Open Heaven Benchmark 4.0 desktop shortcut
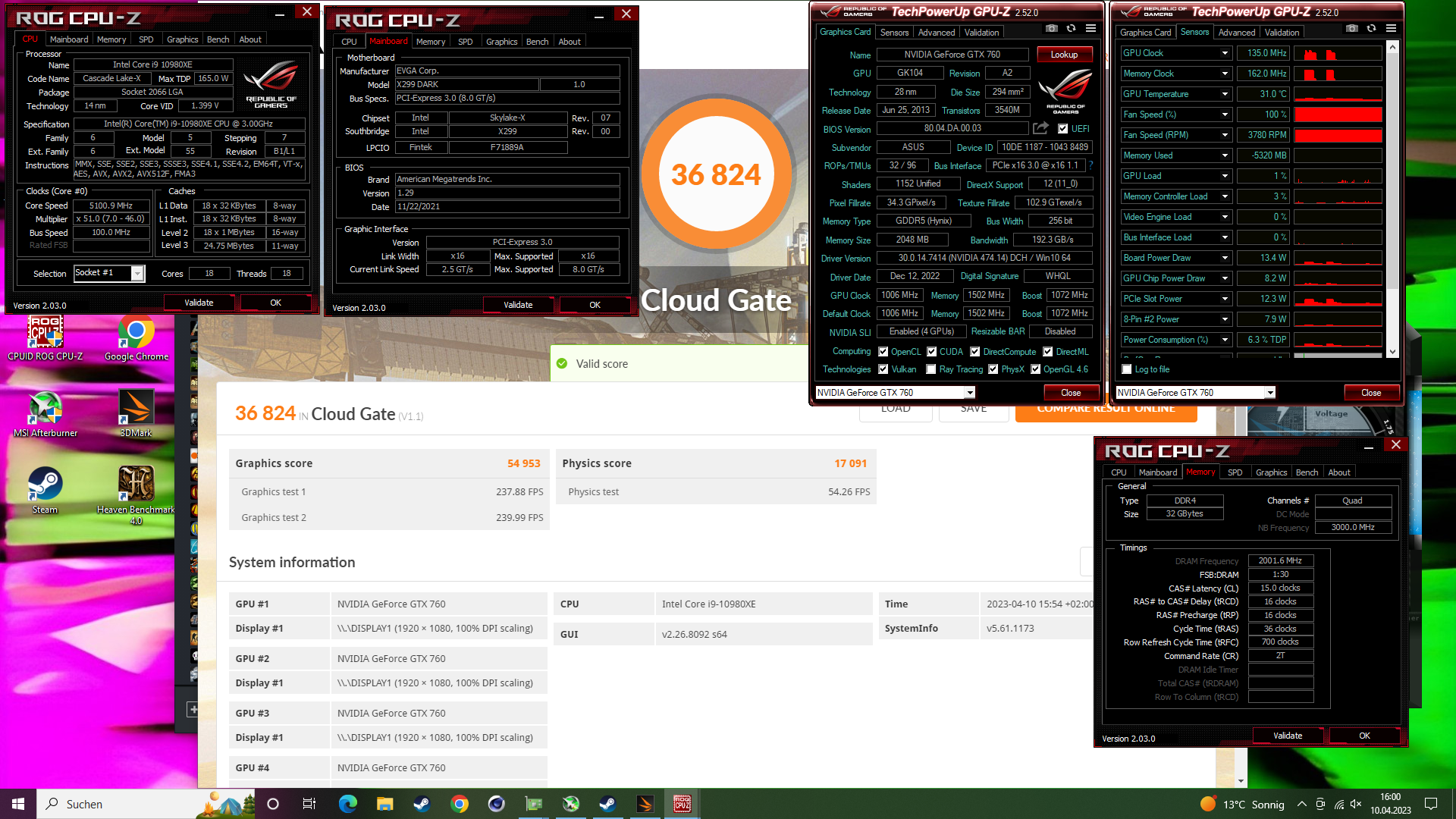 pyautogui.click(x=136, y=495)
